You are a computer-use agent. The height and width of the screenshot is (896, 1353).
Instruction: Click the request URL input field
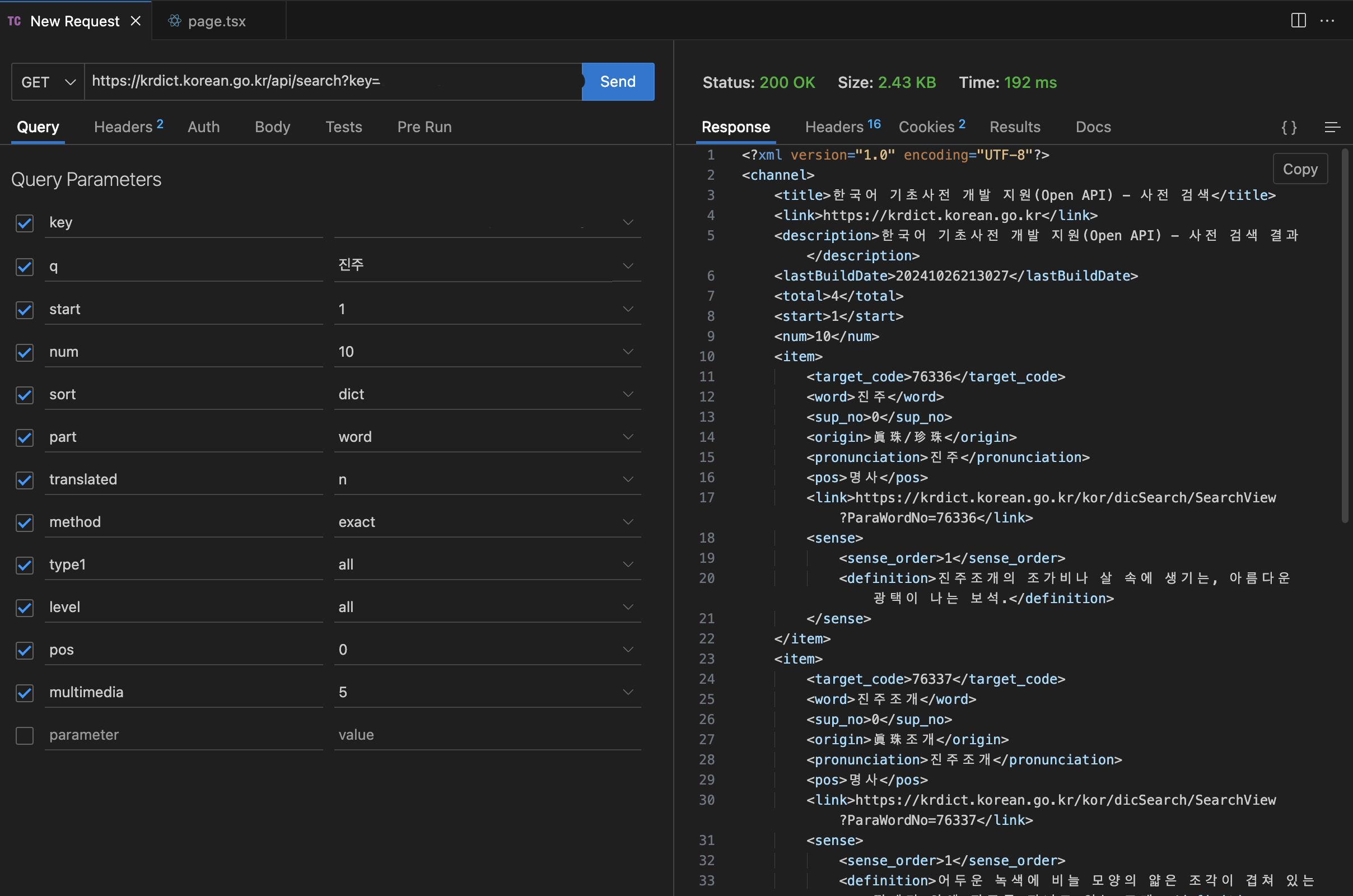[x=332, y=81]
